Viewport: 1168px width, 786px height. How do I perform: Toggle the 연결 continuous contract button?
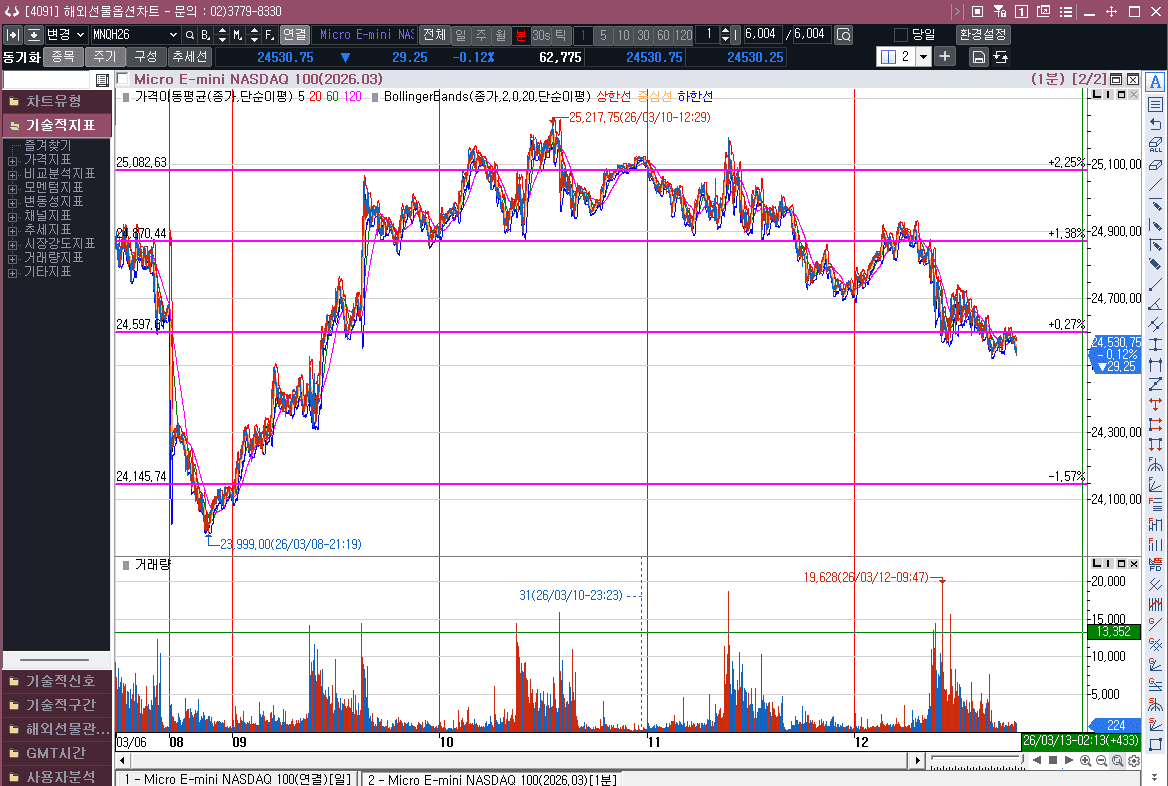click(294, 35)
